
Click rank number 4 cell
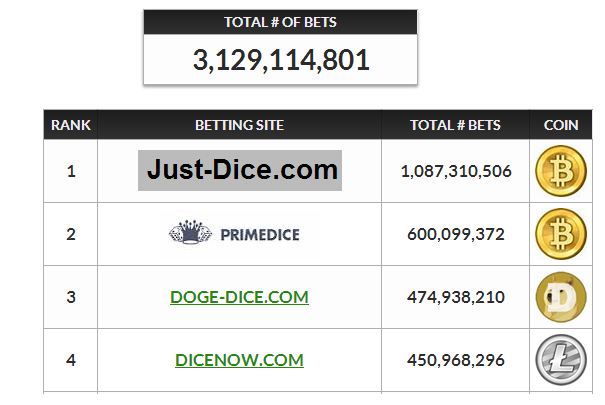pyautogui.click(x=71, y=360)
